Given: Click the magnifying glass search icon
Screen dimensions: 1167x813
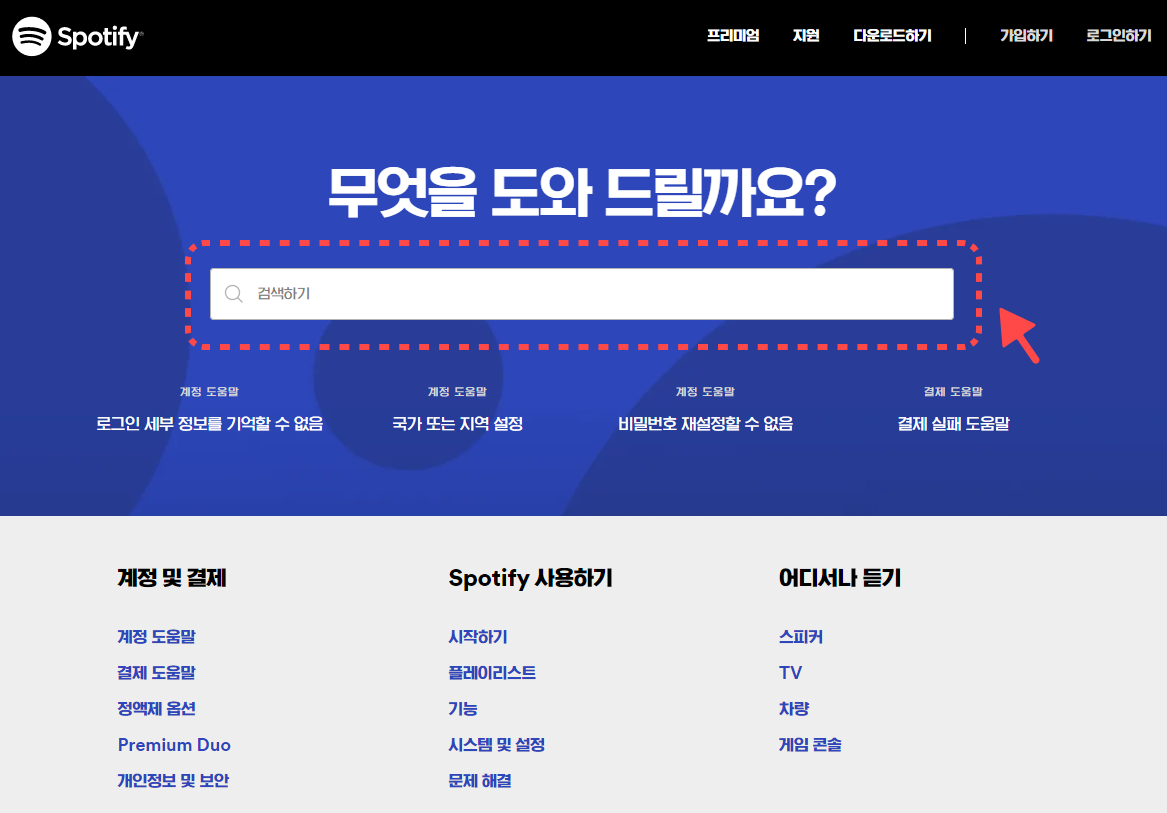Looking at the screenshot, I should point(234,293).
